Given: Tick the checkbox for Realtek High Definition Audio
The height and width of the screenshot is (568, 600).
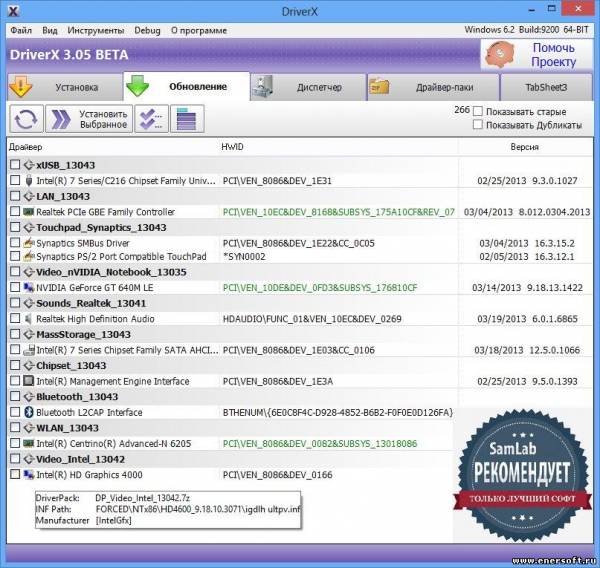Looking at the screenshot, I should tap(15, 318).
